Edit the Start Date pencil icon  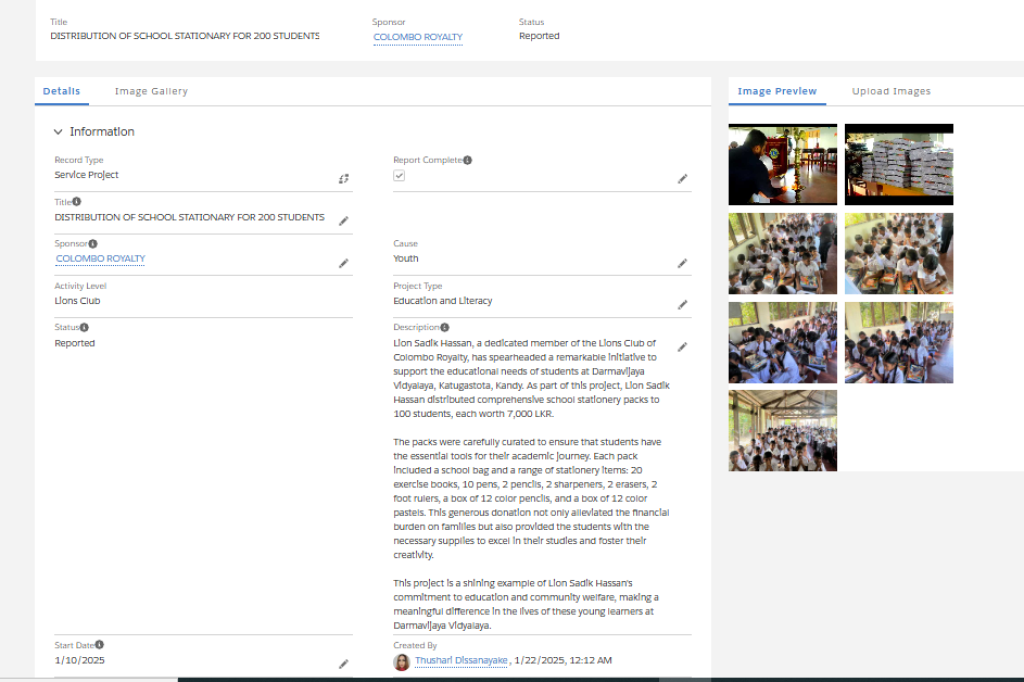(x=344, y=664)
